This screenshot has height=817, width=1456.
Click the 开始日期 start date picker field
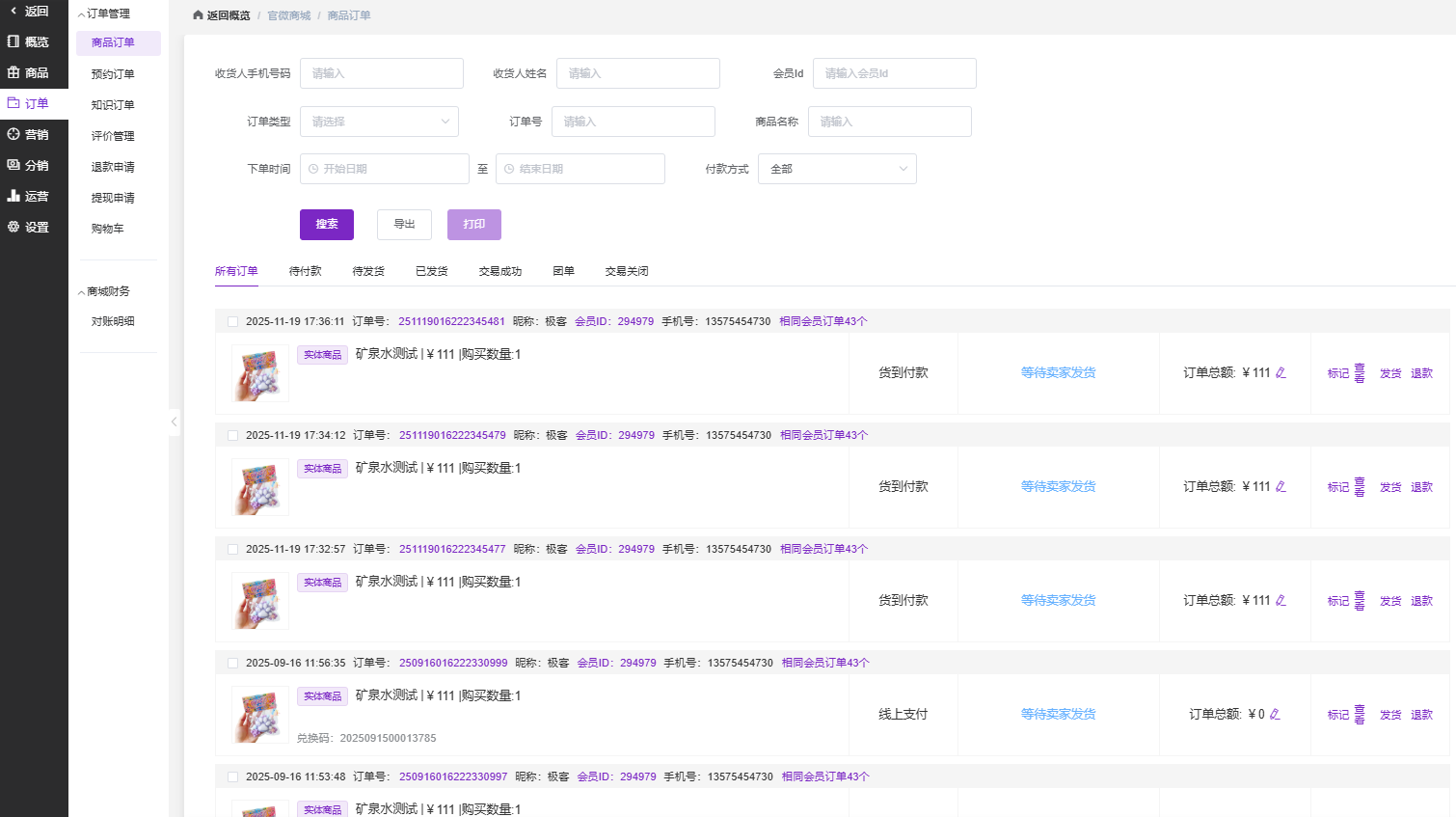385,169
